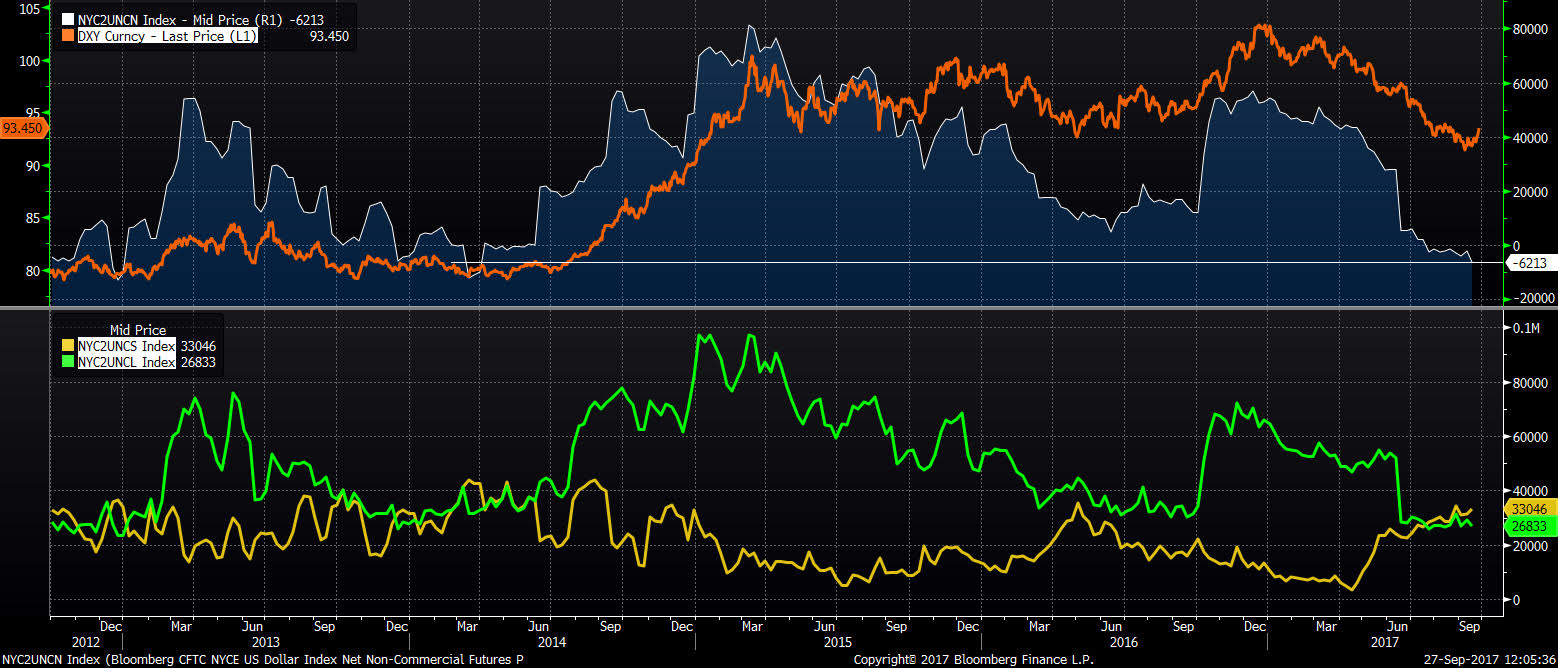Viewport: 1558px width, 668px height.
Task: Select the 'NYC2UNCL Index' legend entry
Action: (x=126, y=362)
